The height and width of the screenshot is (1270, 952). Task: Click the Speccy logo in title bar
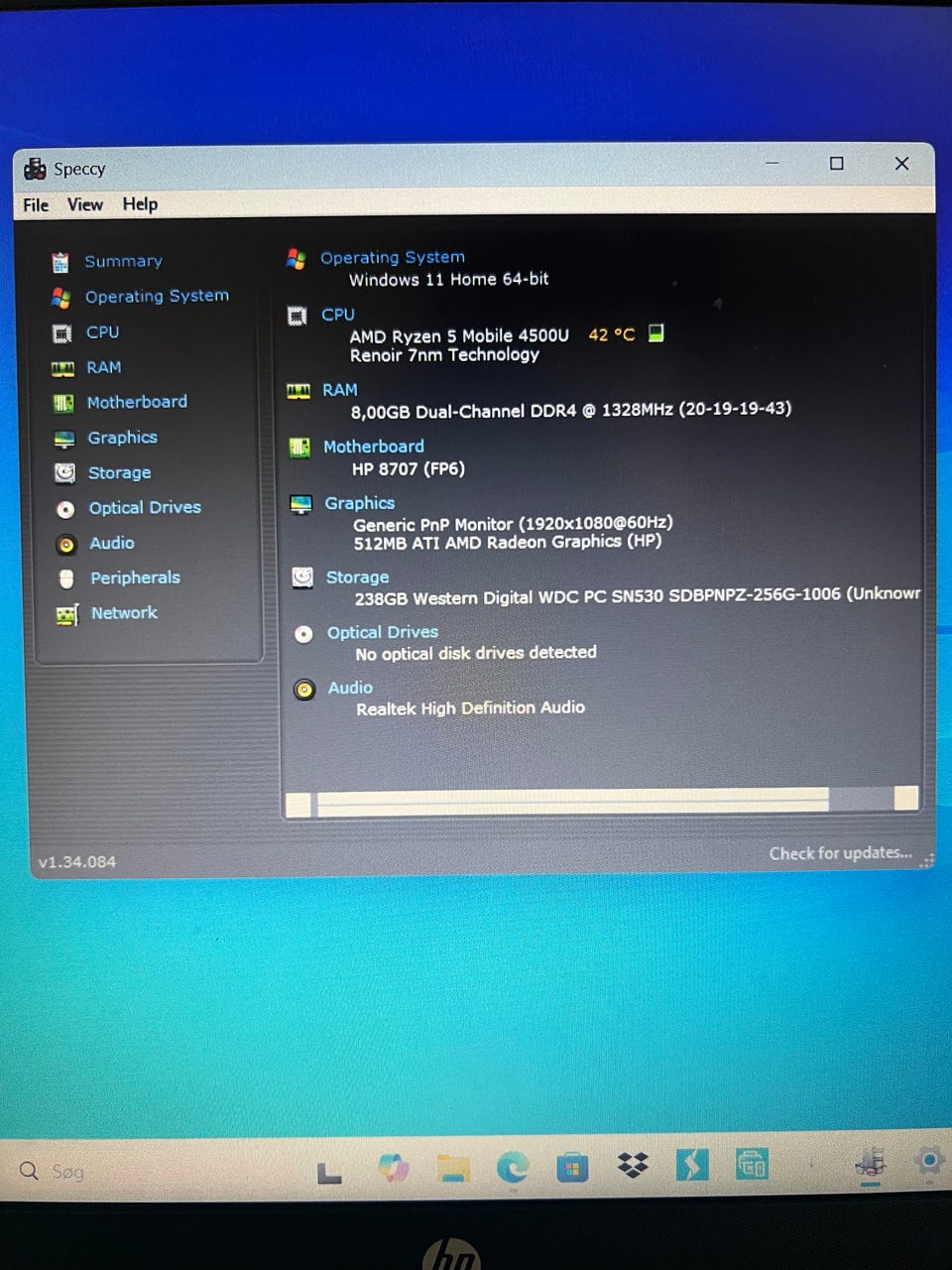tap(35, 169)
